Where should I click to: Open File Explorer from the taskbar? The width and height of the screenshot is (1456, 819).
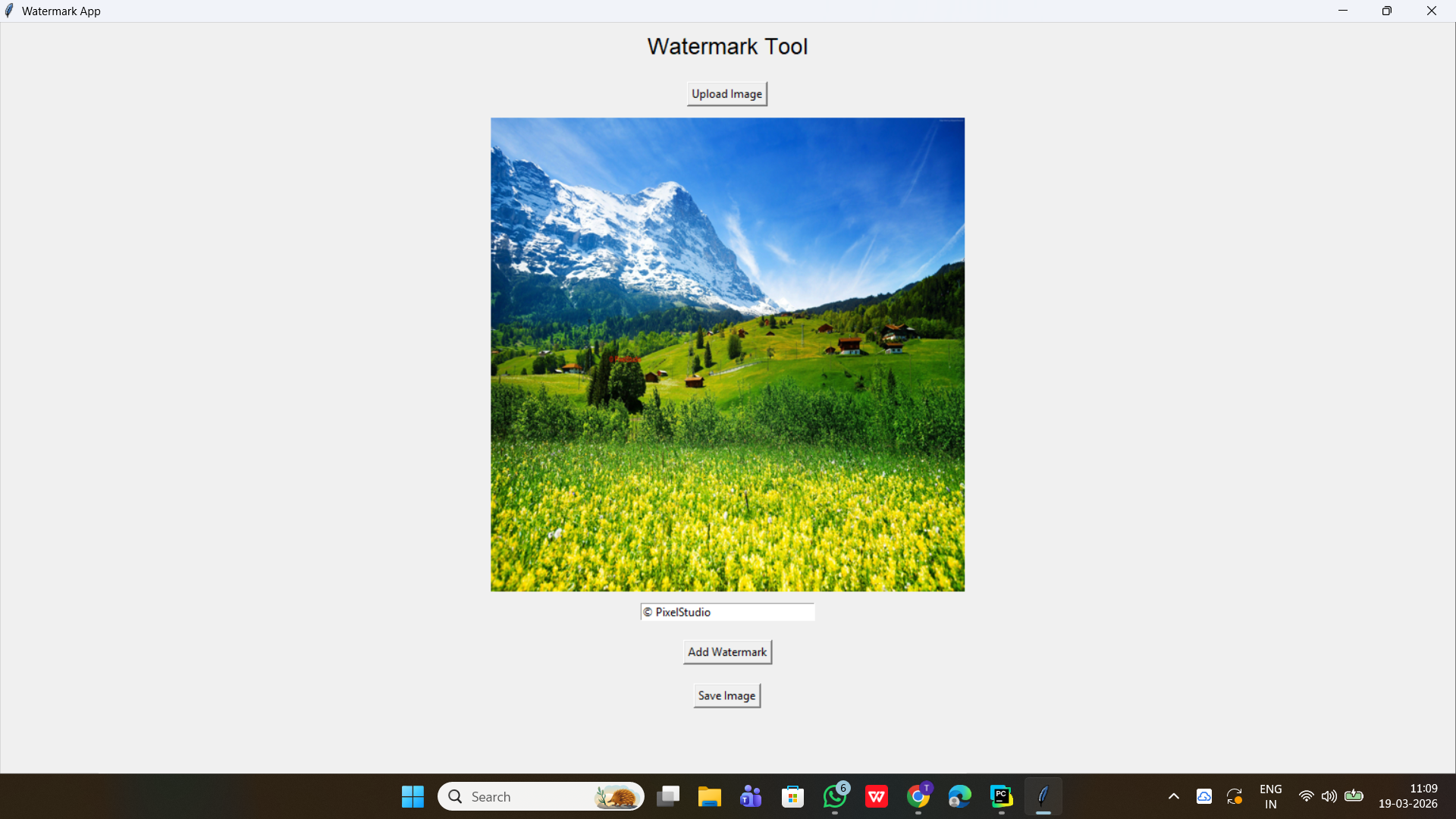coord(709,796)
